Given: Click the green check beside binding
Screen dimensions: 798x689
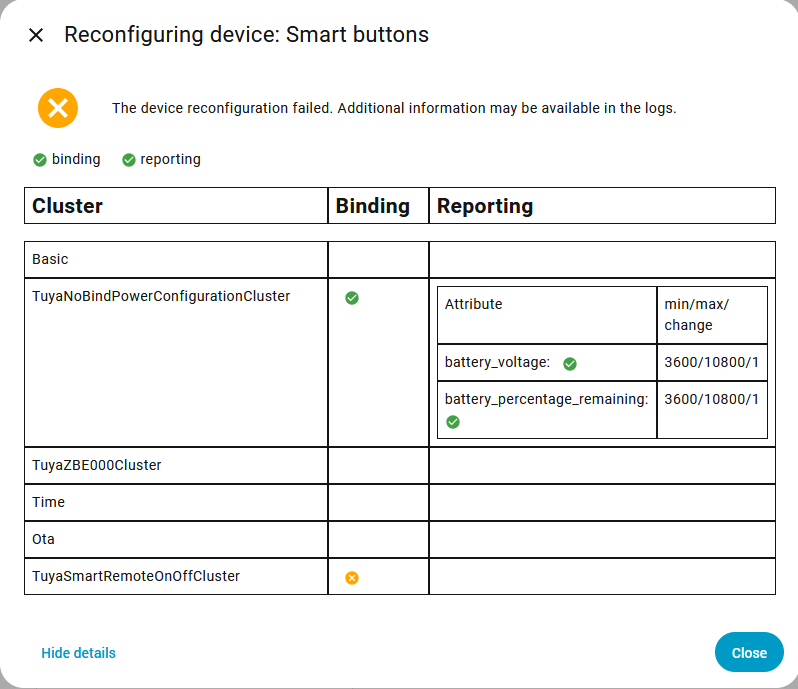Looking at the screenshot, I should click(40, 160).
